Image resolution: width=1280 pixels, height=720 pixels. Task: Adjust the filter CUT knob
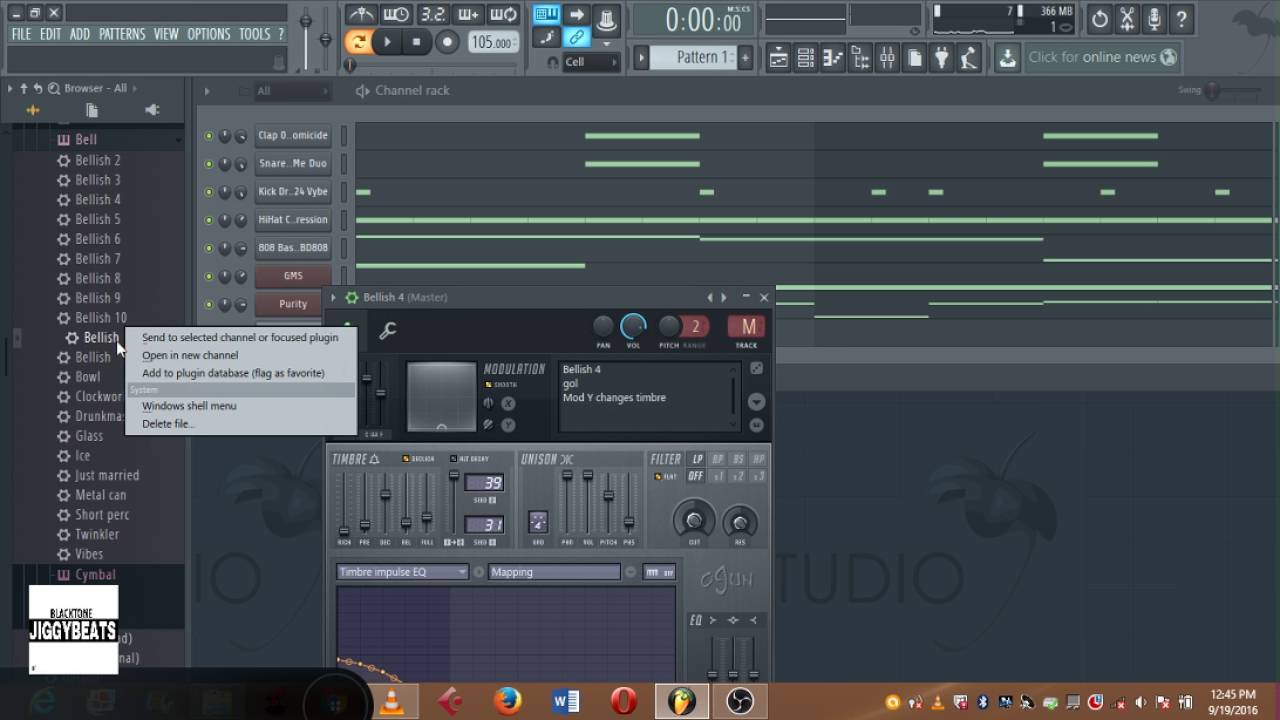[694, 520]
